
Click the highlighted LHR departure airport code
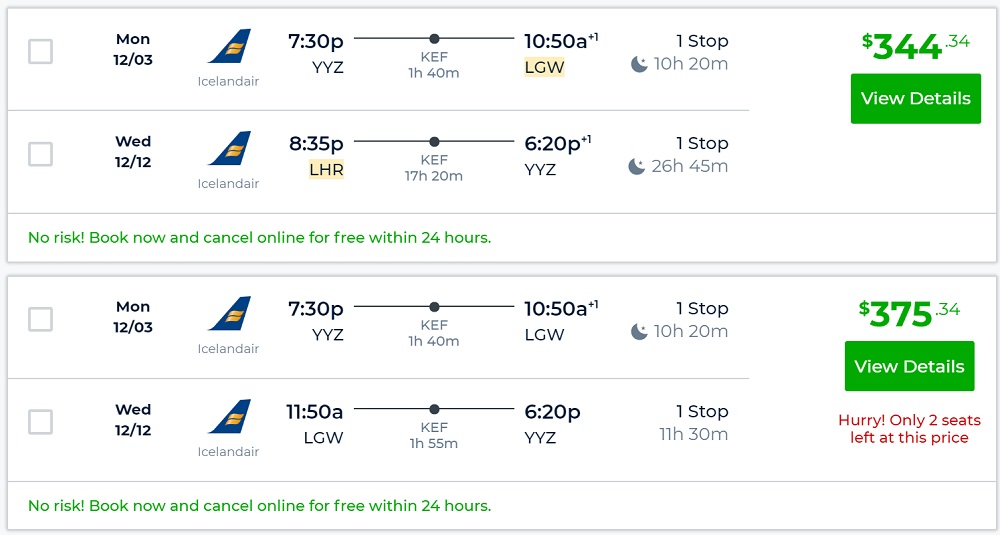(x=326, y=170)
